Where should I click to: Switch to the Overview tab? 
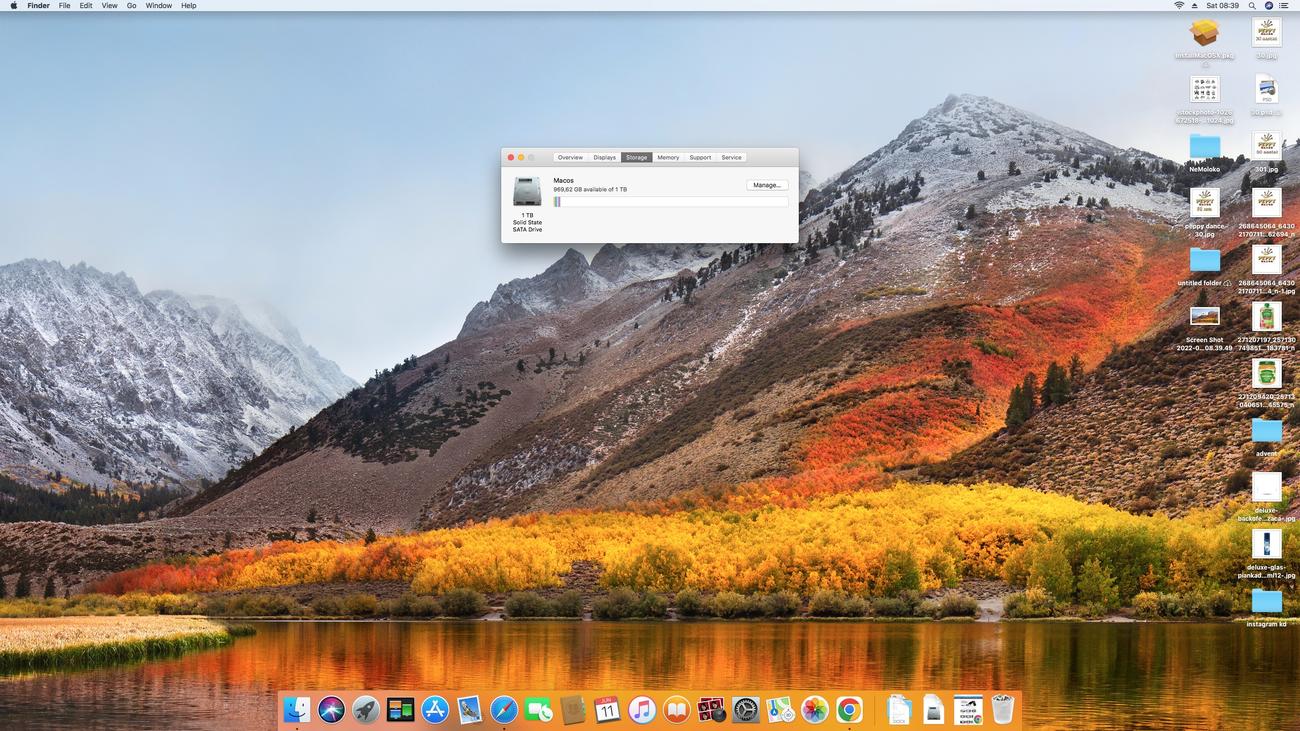click(x=570, y=157)
